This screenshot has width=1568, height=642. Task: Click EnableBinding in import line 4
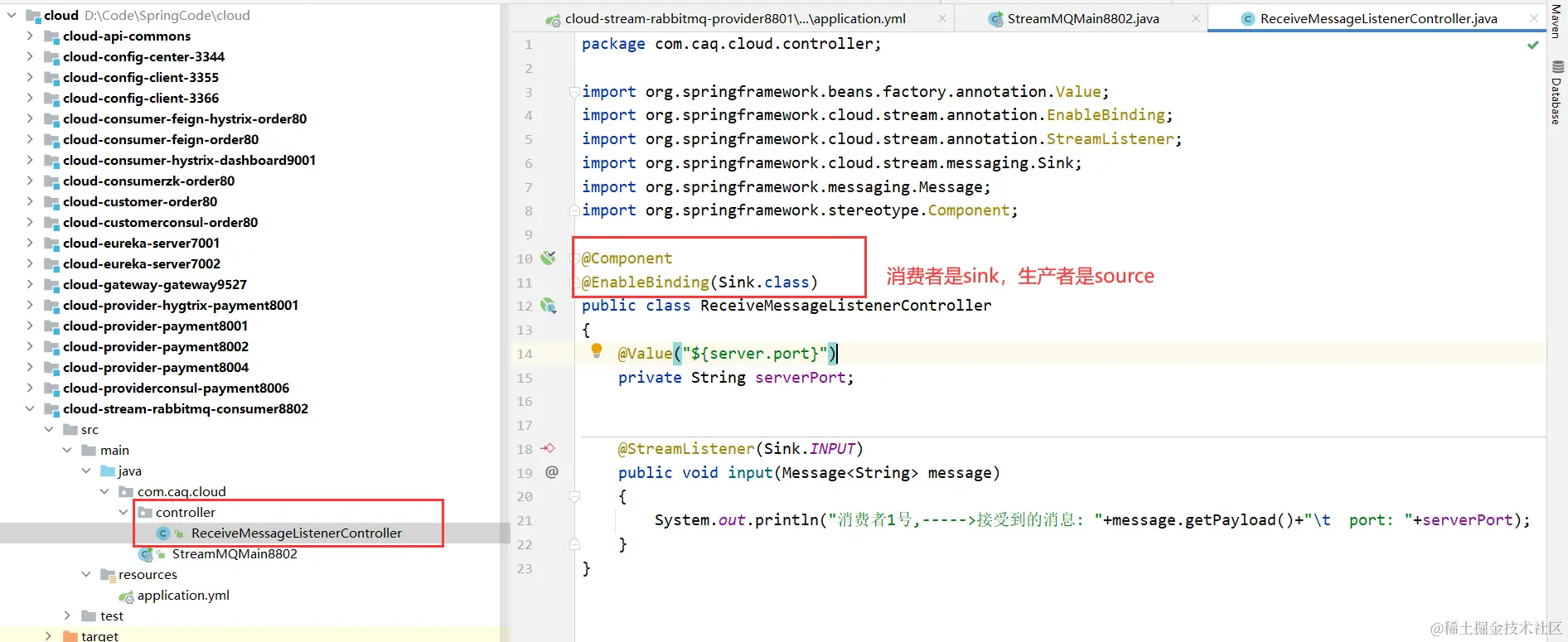click(1106, 115)
